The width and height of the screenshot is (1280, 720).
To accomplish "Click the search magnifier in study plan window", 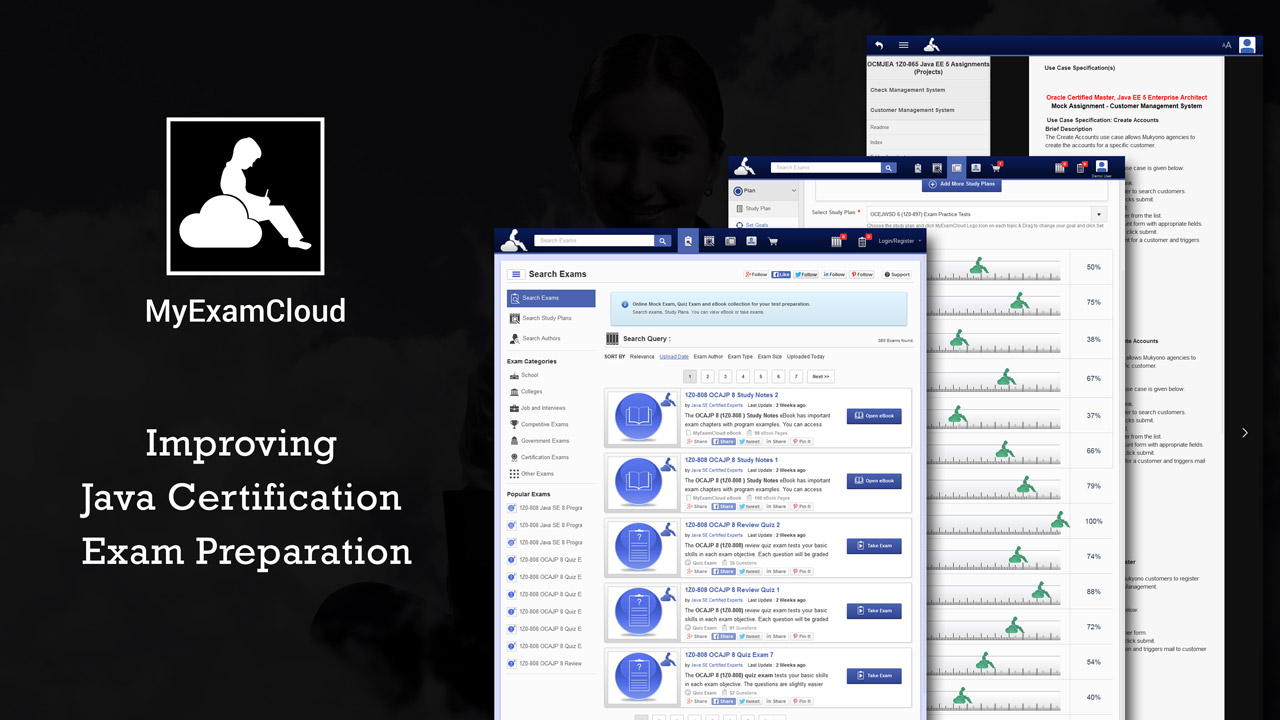I will 888,168.
